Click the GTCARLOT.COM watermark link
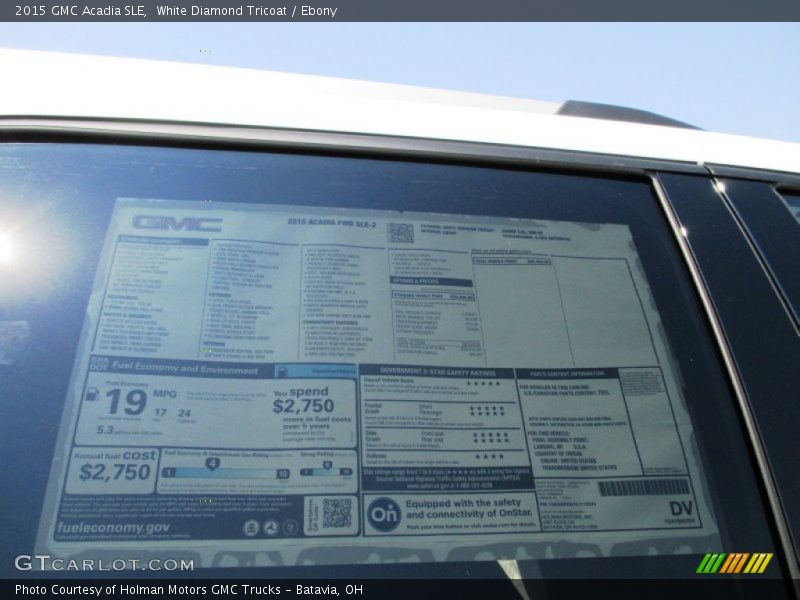The height and width of the screenshot is (600, 800). [x=104, y=563]
